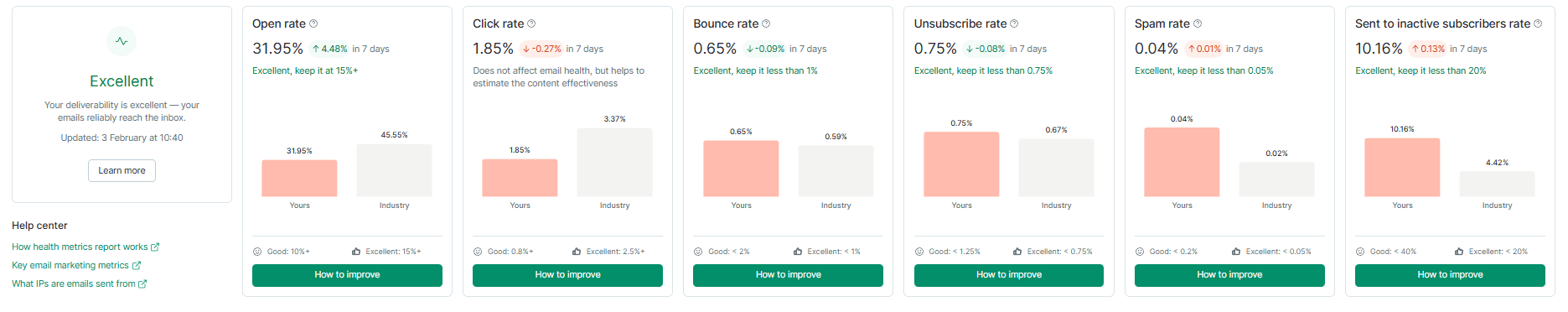1568x312 pixels.
Task: Click the help icon next to Open rate
Action: point(313,23)
